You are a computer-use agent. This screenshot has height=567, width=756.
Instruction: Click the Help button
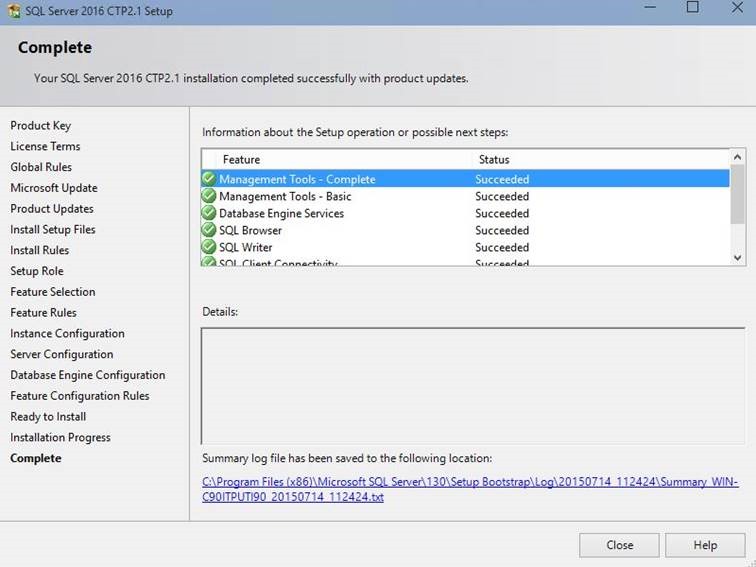click(x=705, y=545)
